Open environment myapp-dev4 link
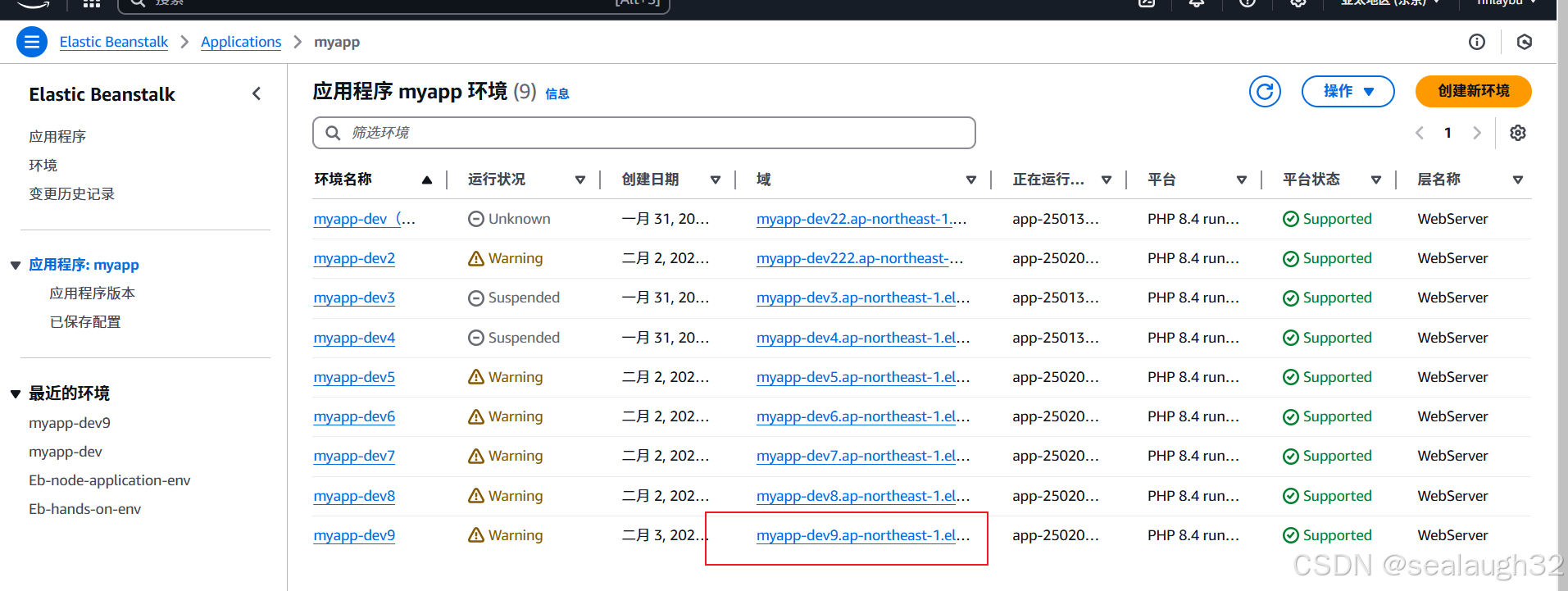 (354, 338)
